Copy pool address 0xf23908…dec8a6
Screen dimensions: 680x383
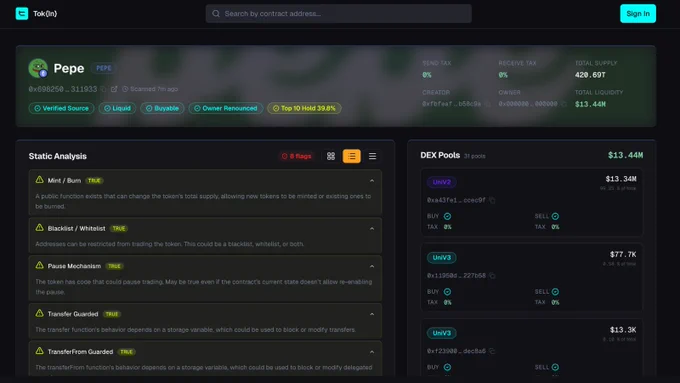tap(492, 351)
